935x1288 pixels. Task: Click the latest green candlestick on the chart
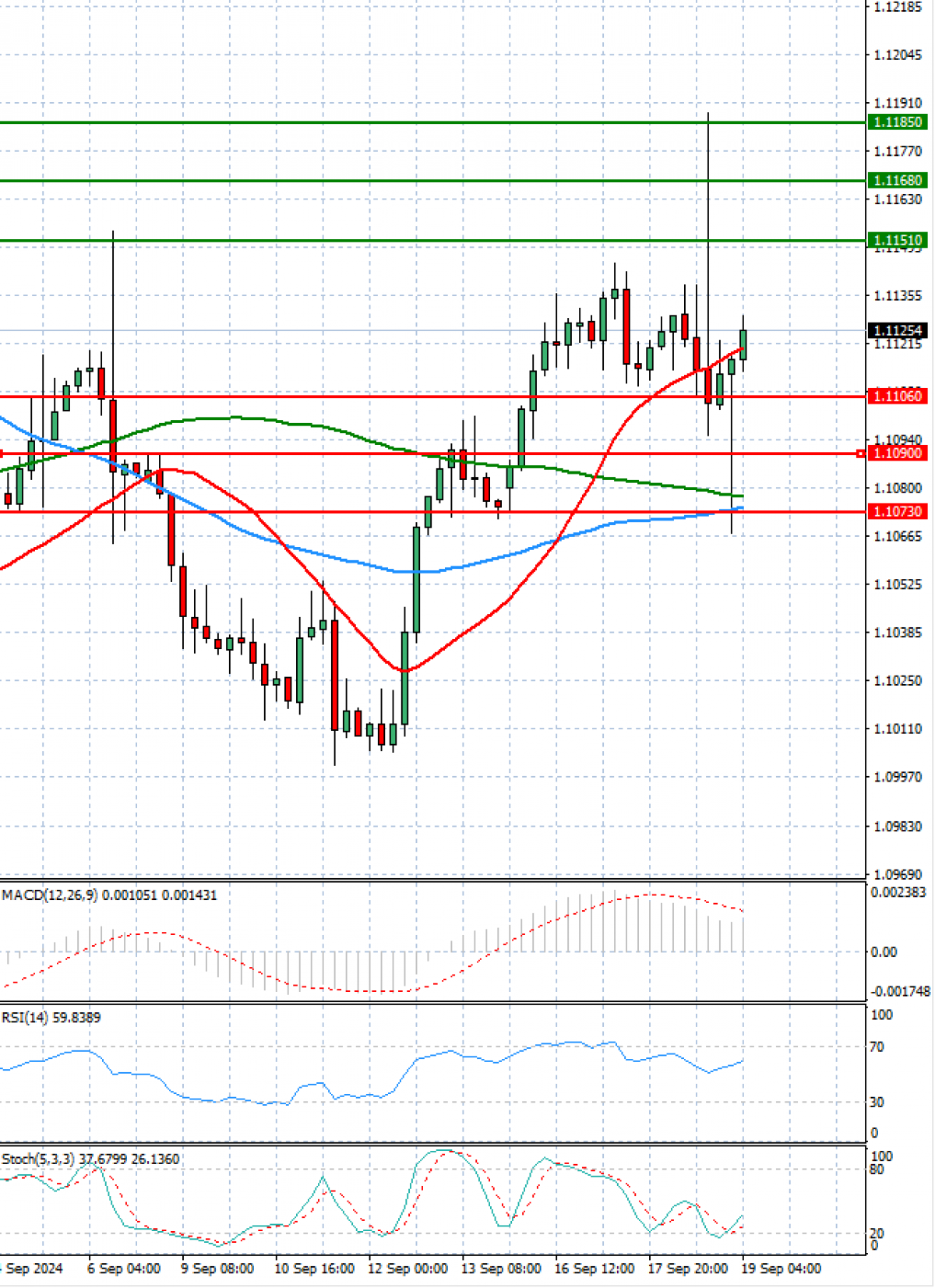click(743, 344)
